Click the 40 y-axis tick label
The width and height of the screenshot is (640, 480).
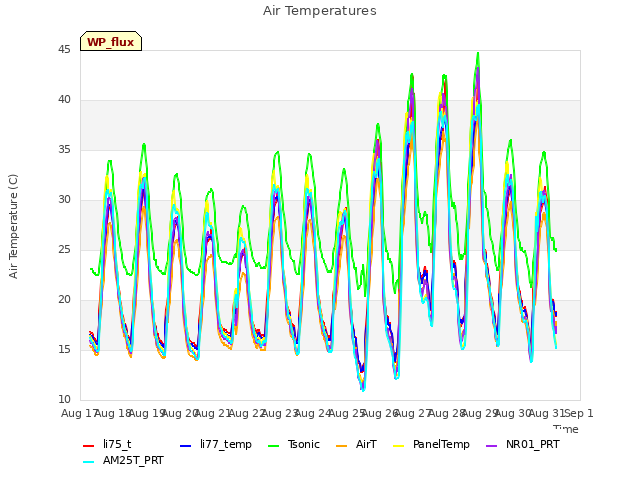tap(64, 100)
